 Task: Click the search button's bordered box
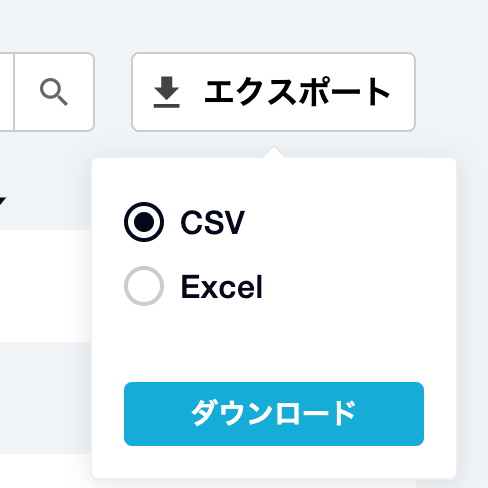(x=54, y=92)
